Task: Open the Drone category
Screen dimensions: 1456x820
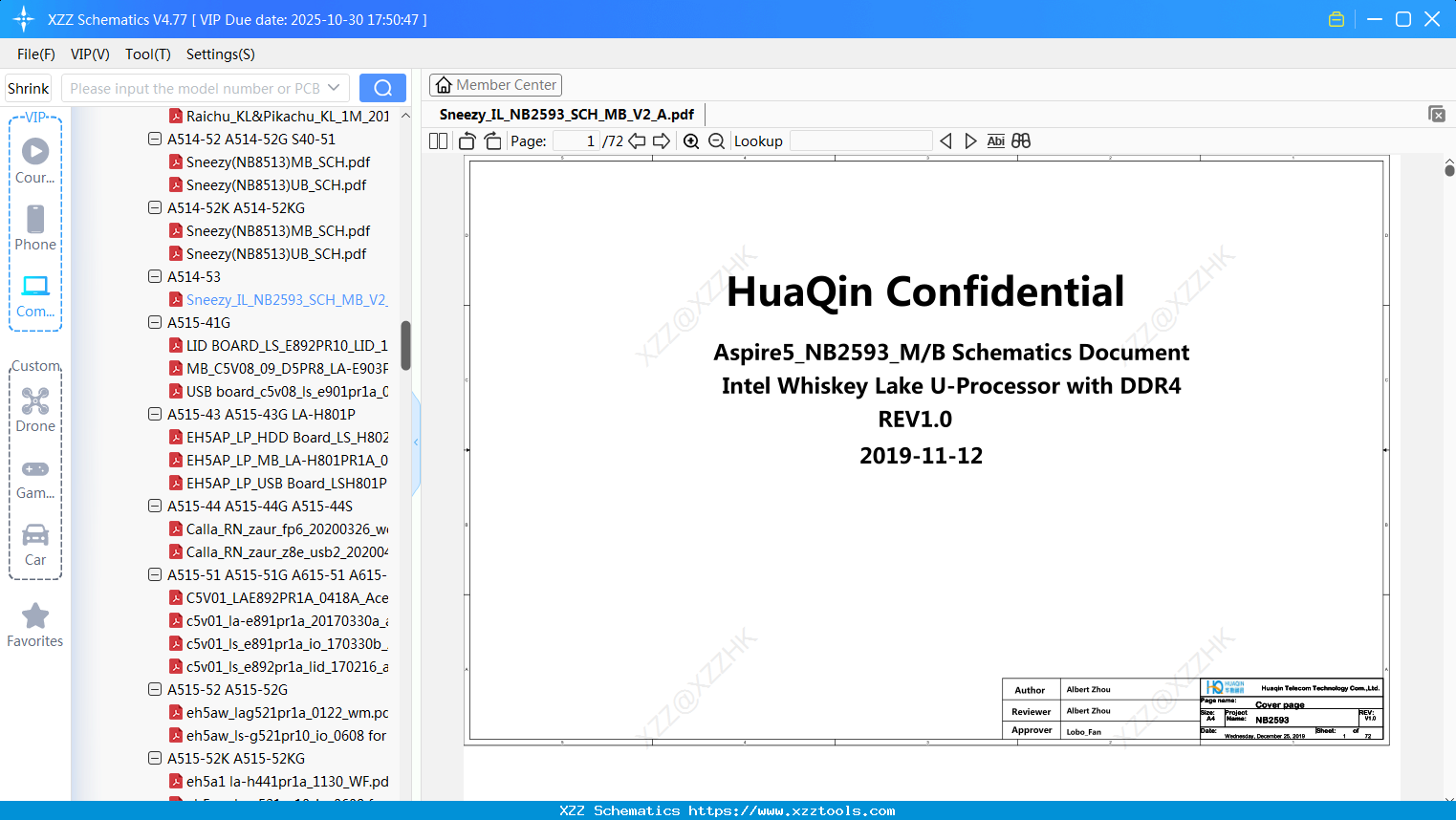Action: 35,410
